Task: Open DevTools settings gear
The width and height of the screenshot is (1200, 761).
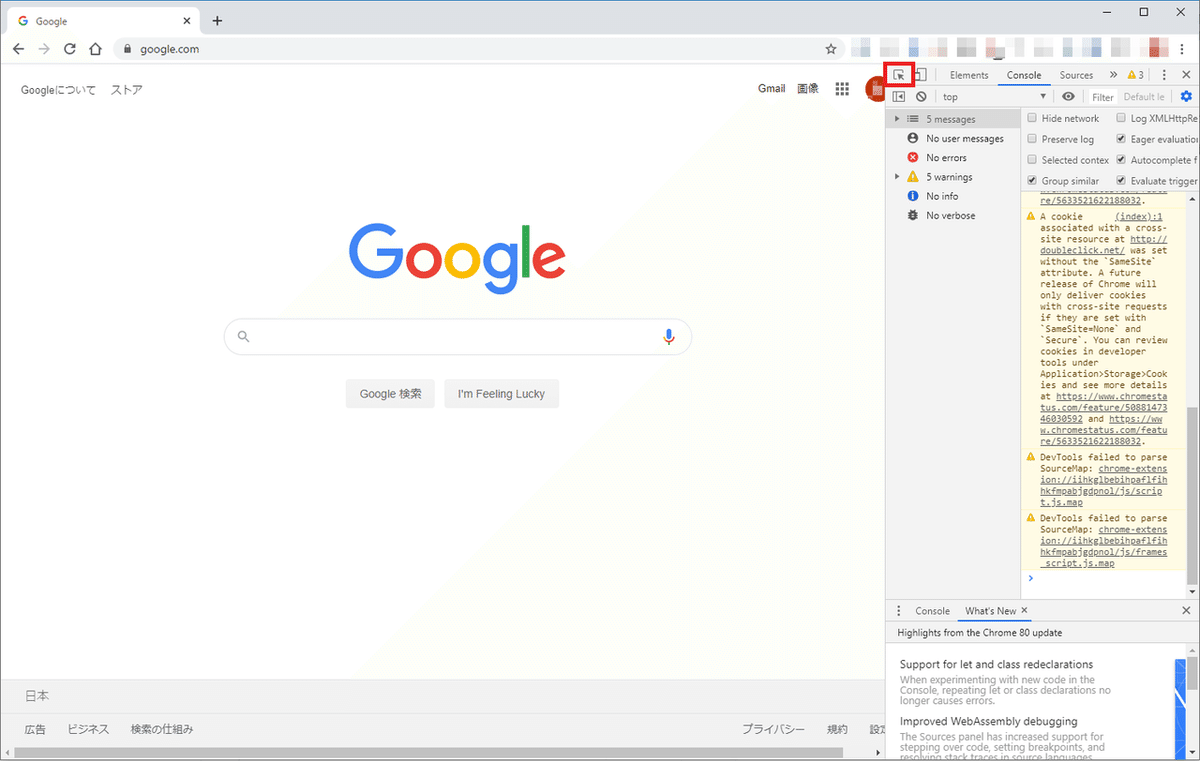Action: tap(1186, 96)
